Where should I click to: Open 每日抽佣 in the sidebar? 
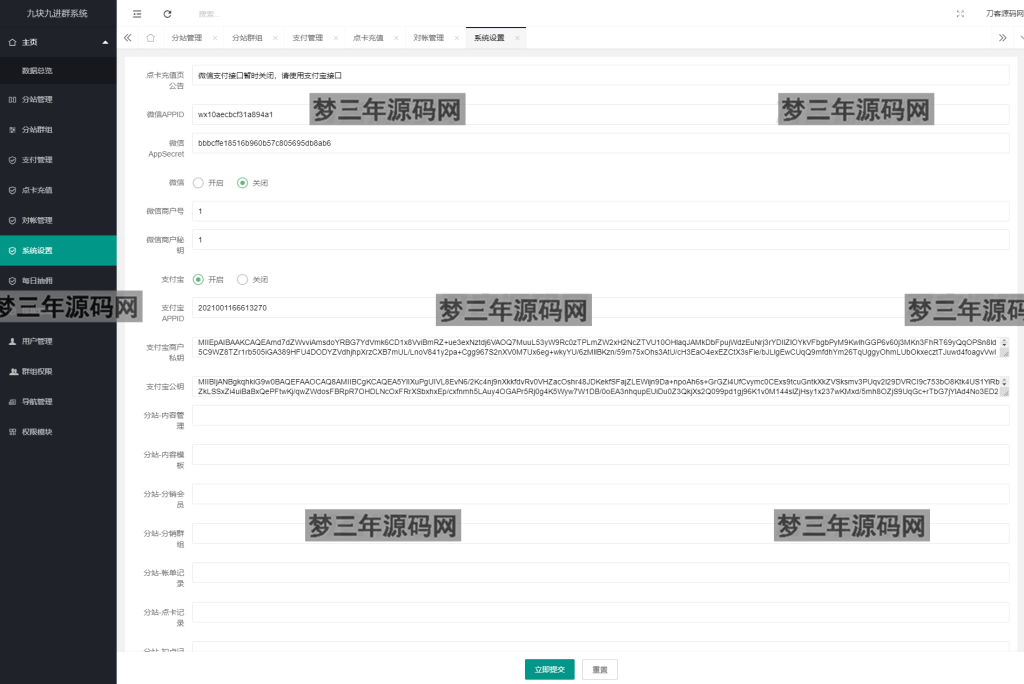(58, 281)
